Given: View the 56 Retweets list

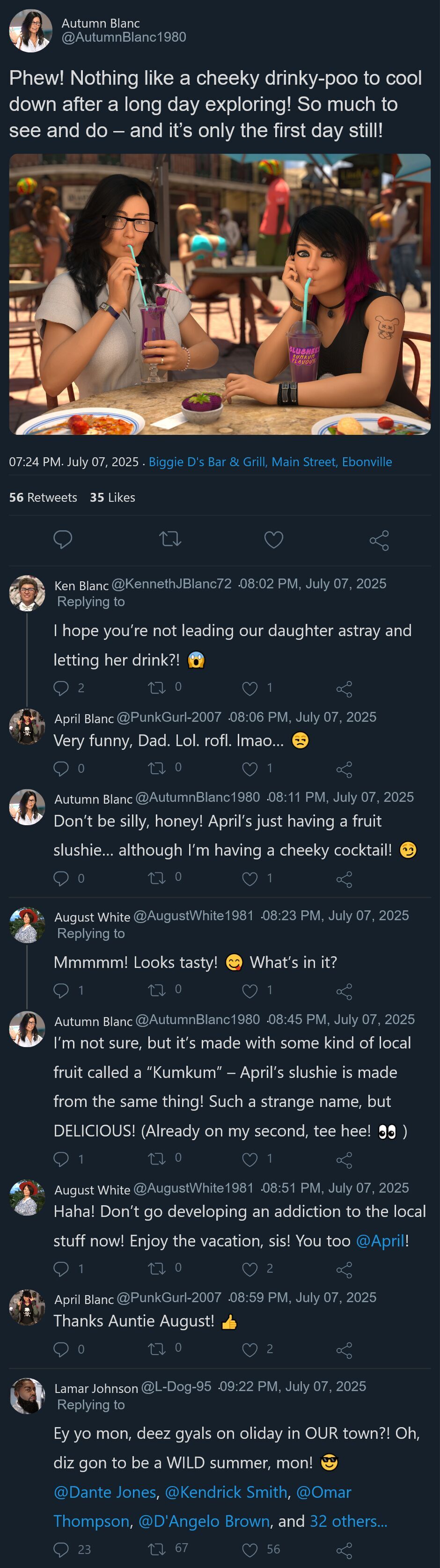Looking at the screenshot, I should click(x=43, y=497).
